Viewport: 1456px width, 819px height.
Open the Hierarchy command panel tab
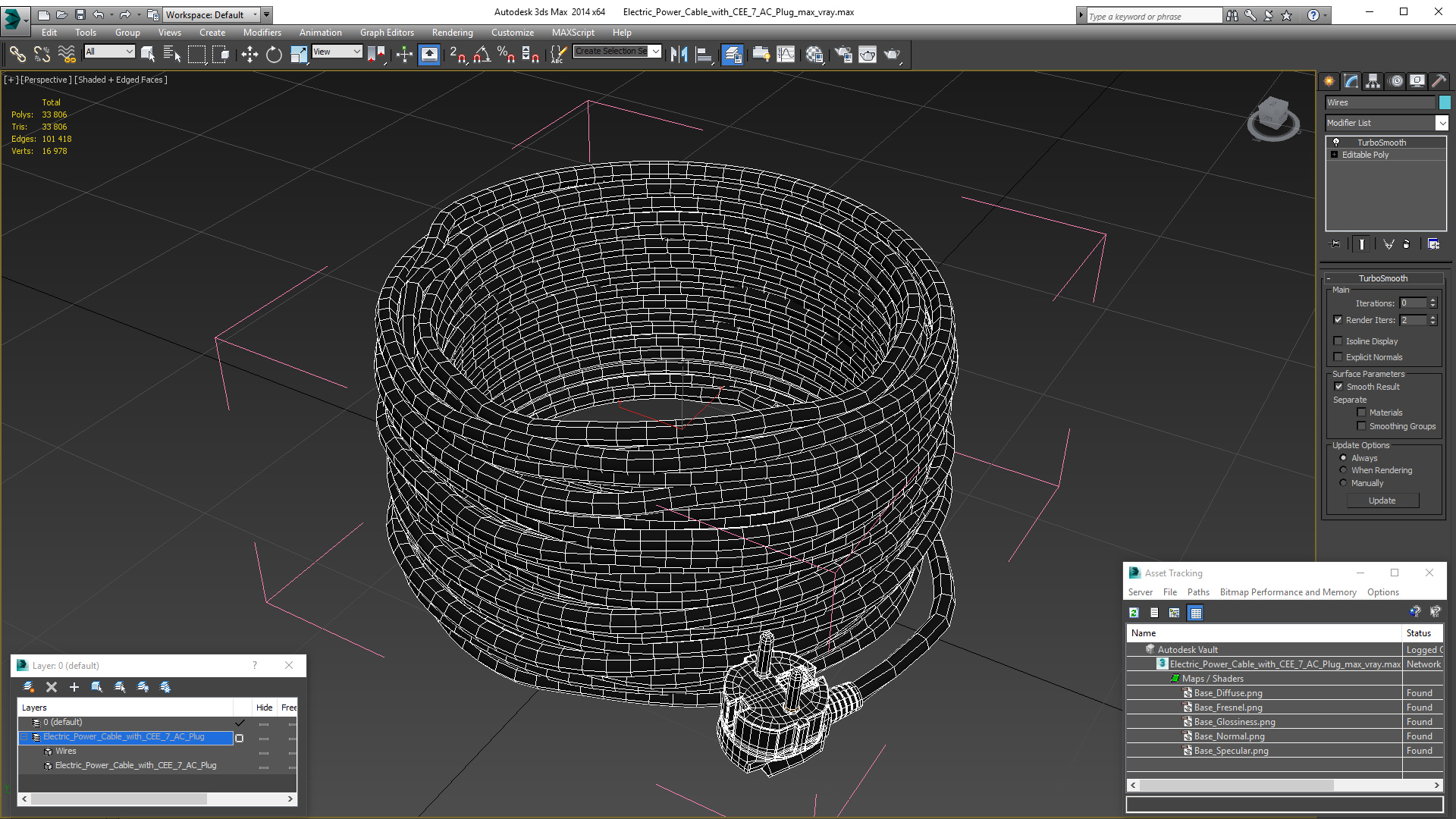point(1373,81)
